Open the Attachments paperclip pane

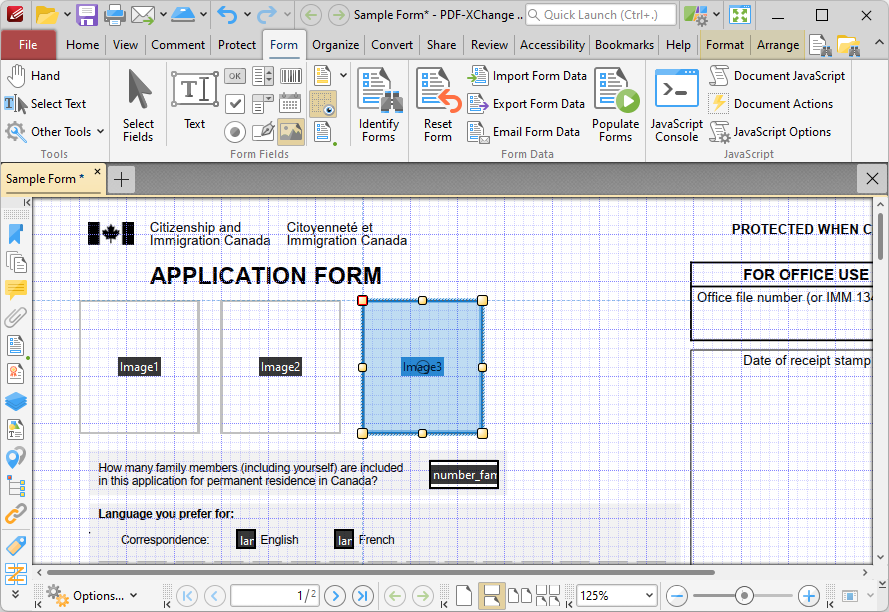[16, 317]
